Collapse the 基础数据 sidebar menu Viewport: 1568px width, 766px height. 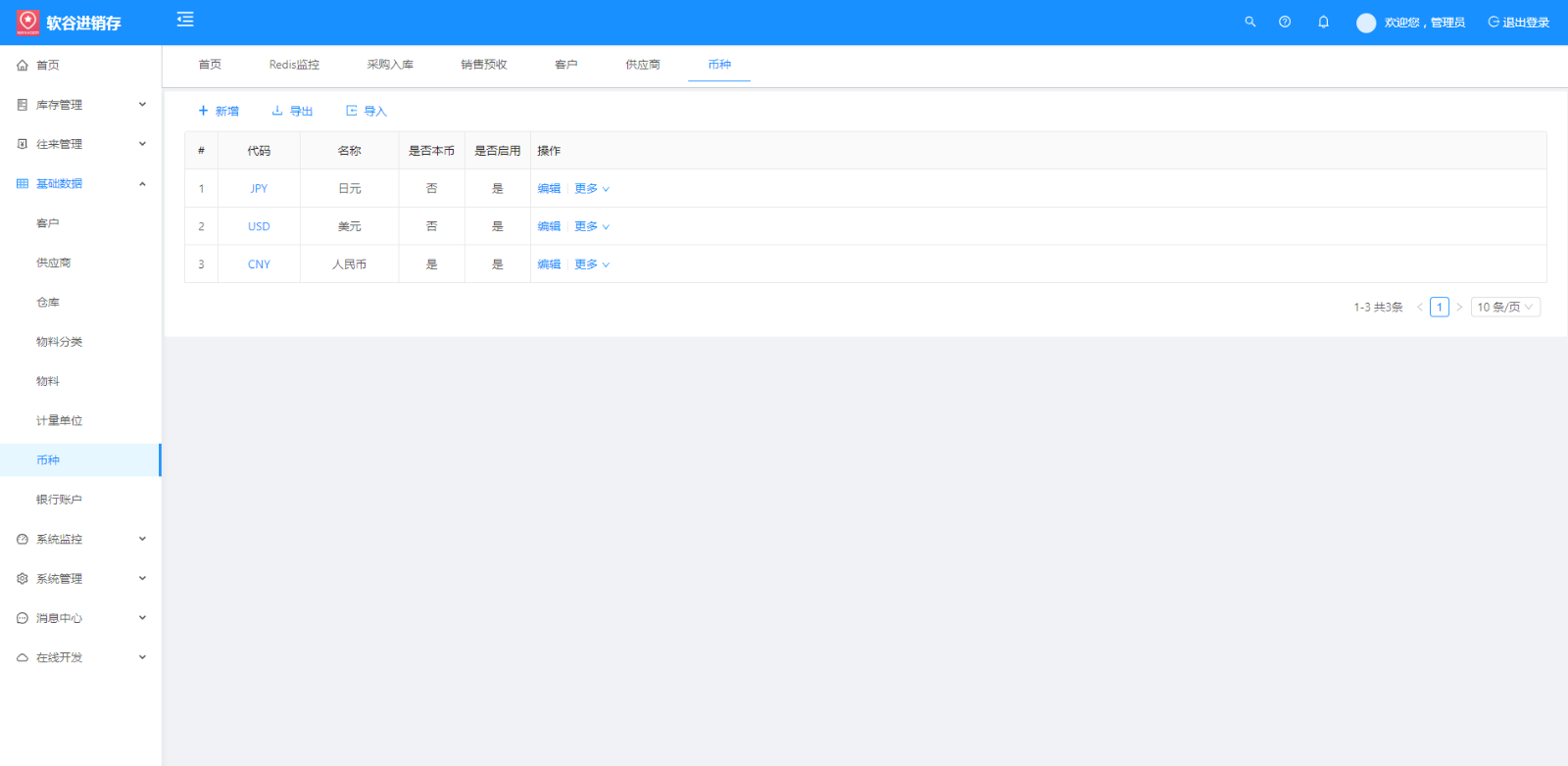(x=80, y=184)
